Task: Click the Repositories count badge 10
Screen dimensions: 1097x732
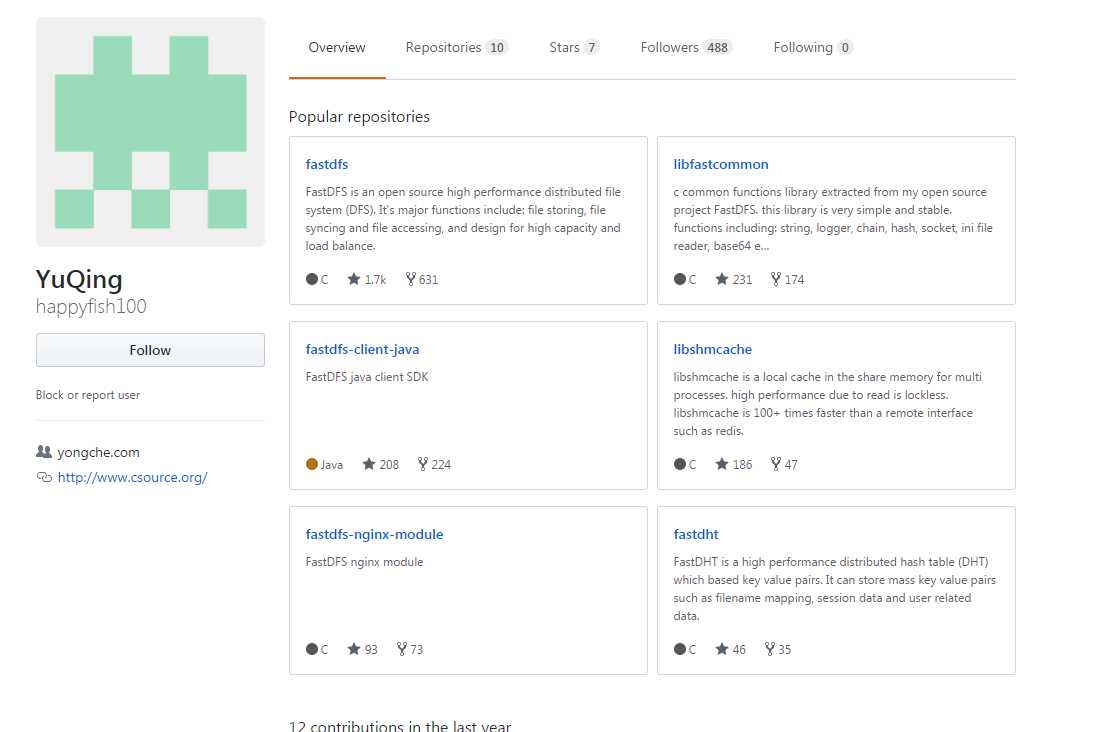Action: (x=497, y=48)
